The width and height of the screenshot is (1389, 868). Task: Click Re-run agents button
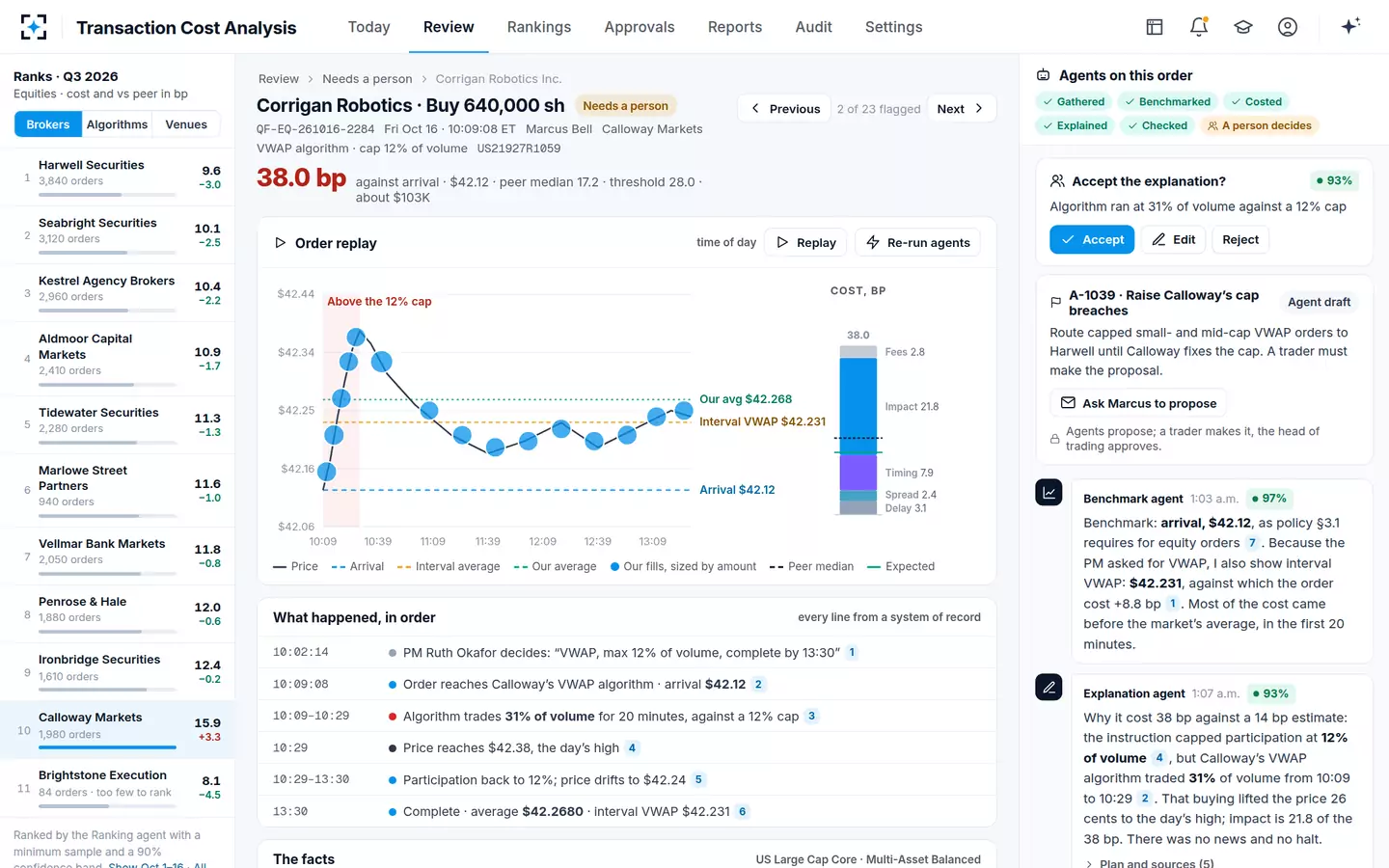tap(918, 243)
